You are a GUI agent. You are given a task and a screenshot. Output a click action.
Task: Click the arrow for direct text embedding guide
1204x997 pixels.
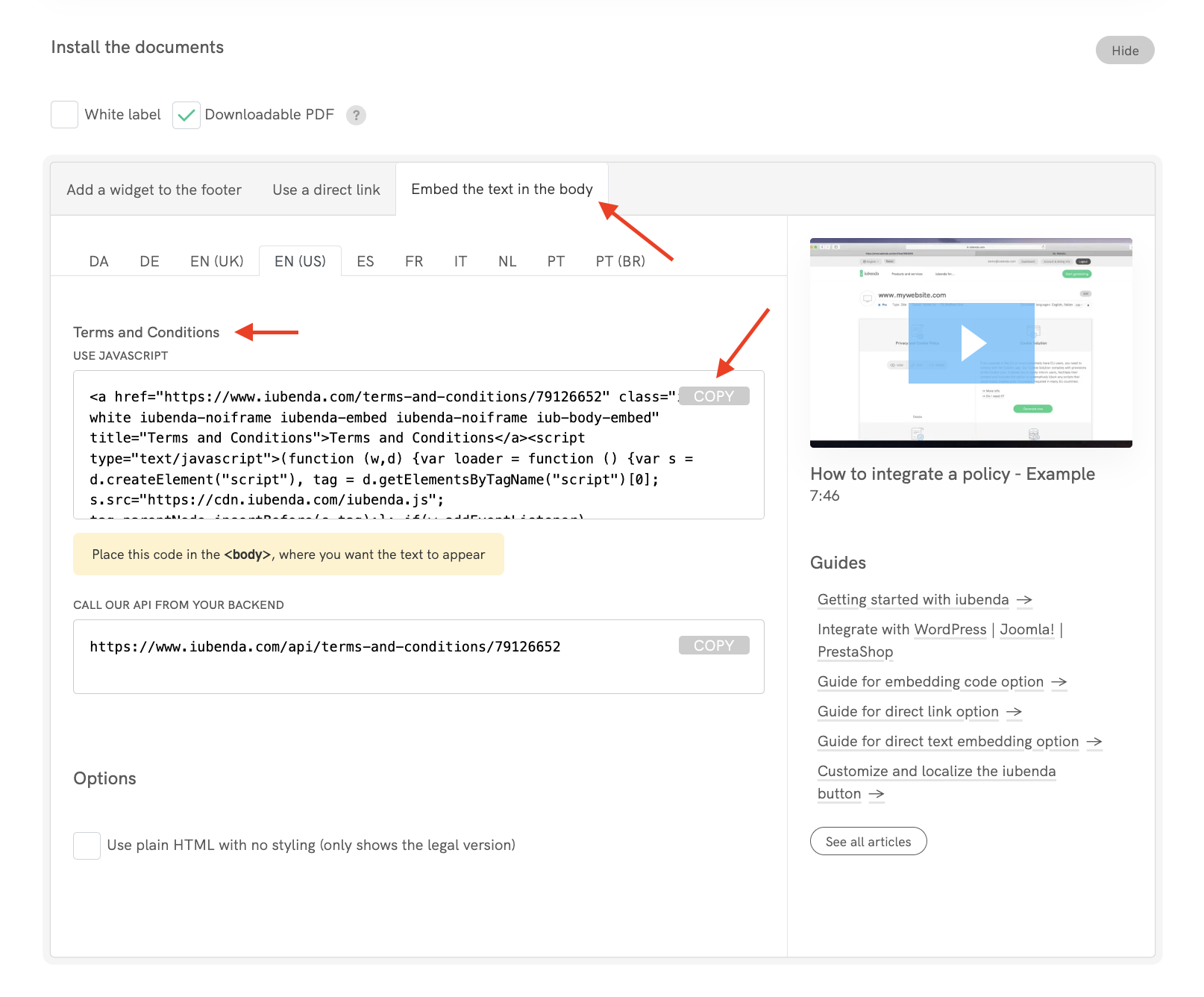pos(1095,742)
